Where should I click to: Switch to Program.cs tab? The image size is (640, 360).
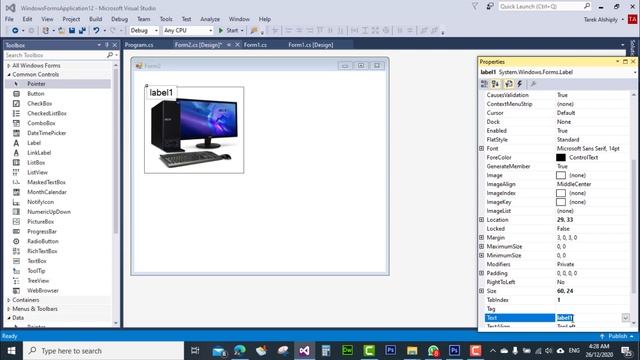pyautogui.click(x=139, y=45)
